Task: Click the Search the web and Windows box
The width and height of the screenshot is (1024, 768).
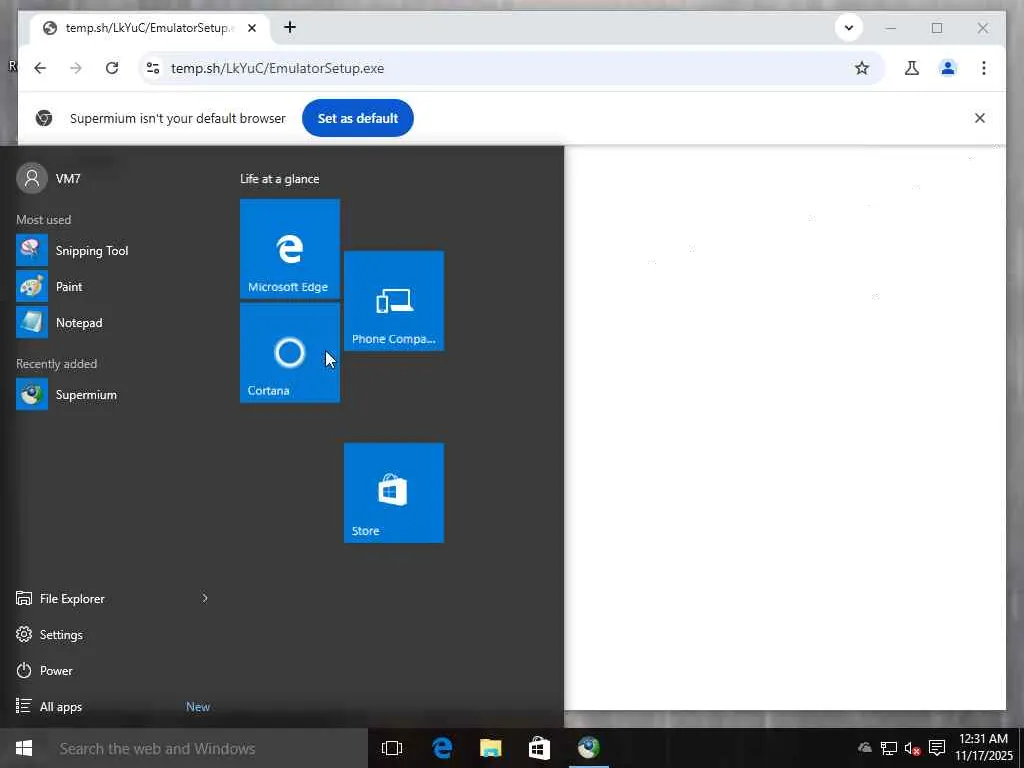Action: [x=206, y=748]
